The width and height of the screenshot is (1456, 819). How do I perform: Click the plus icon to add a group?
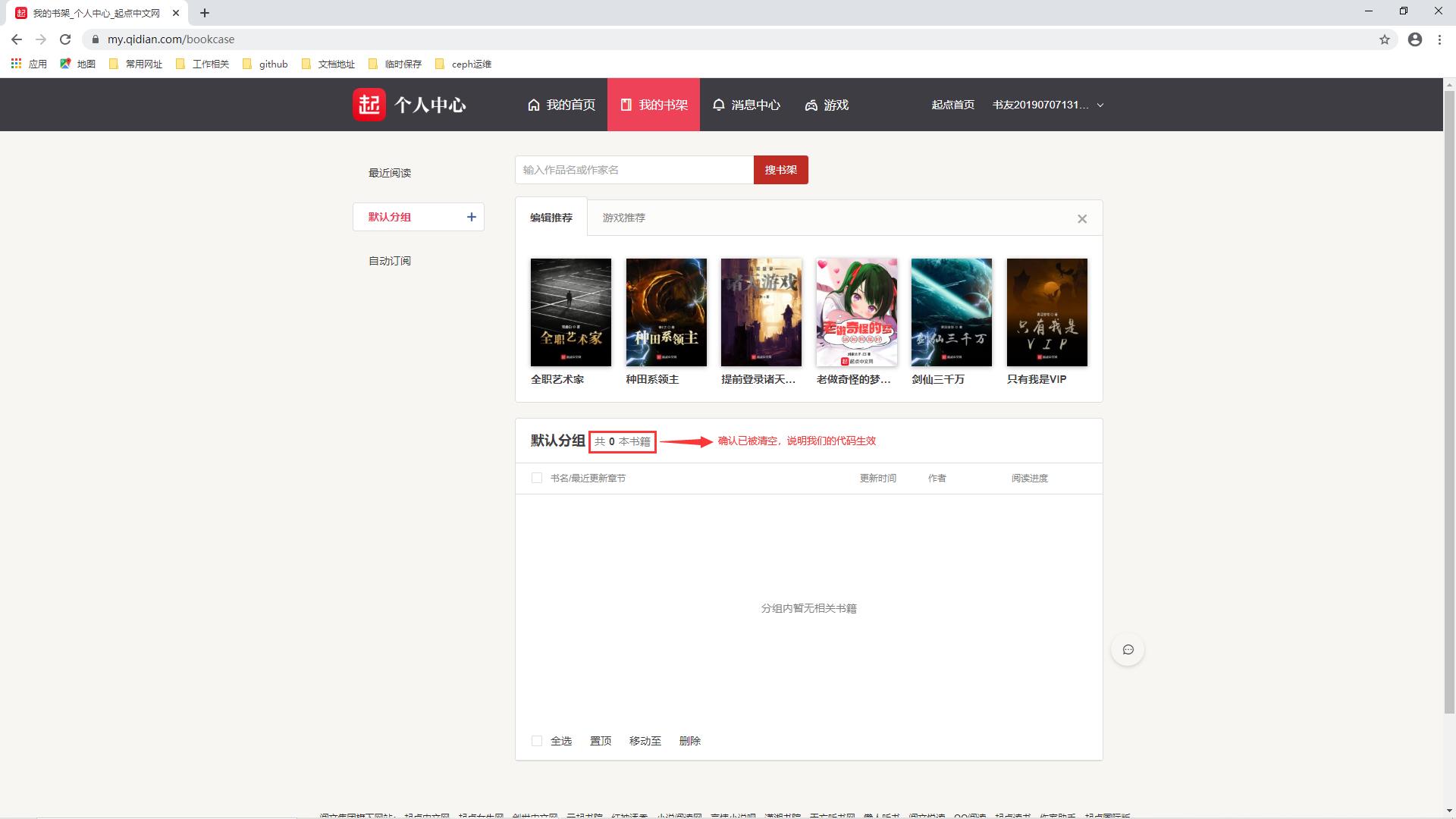pos(471,216)
